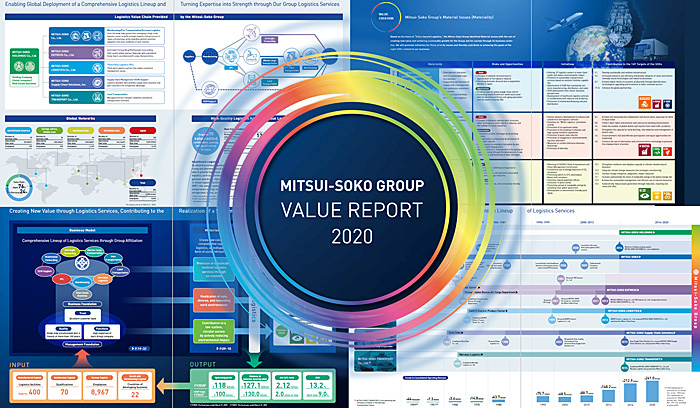Click the vertical orange Mitsui-Soko Group side strip
Viewport: 700px width, 408px height.
(696, 298)
